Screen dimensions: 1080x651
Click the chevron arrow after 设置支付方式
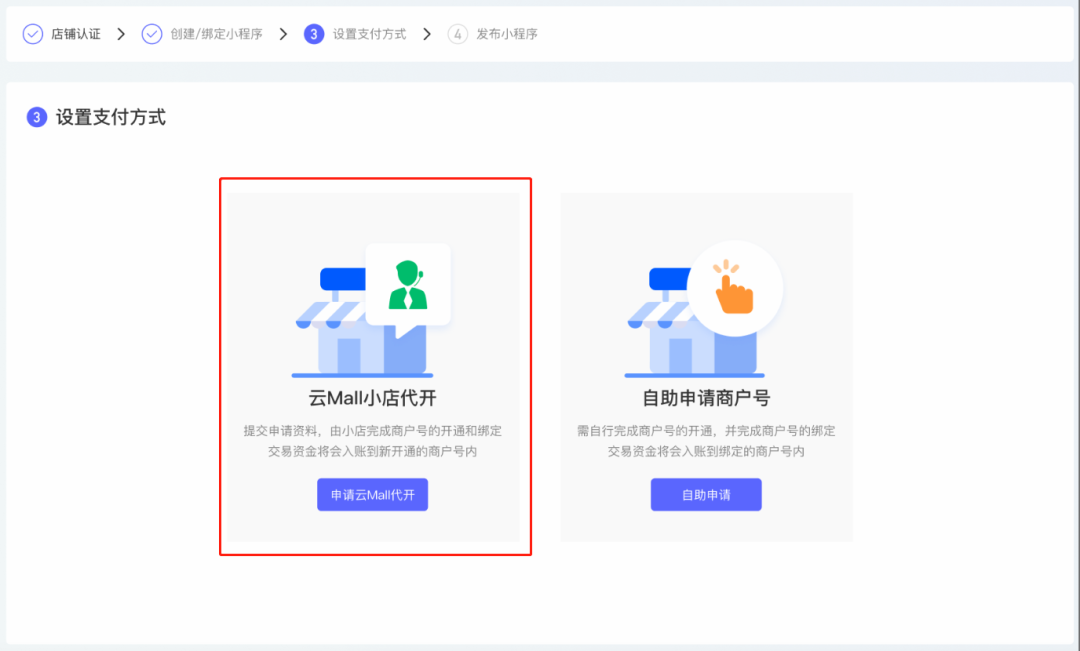tap(427, 34)
